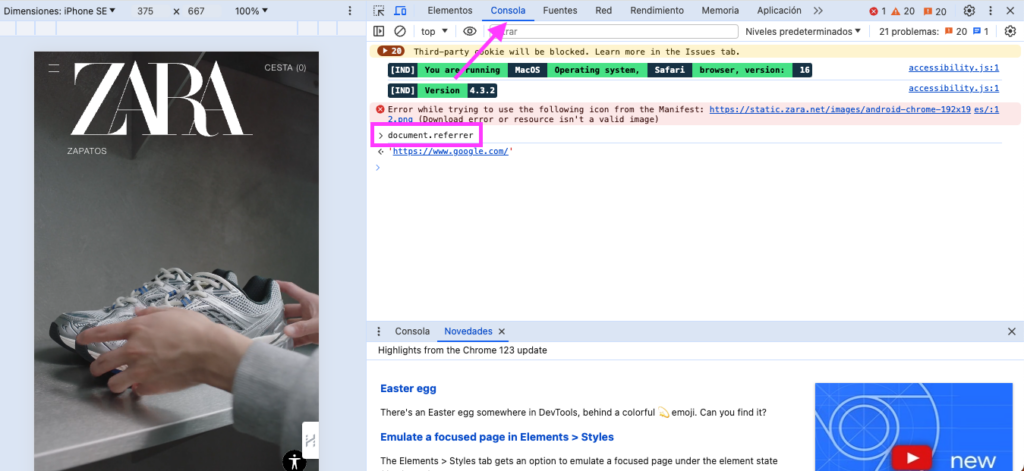Open the top context dropdown

(434, 31)
